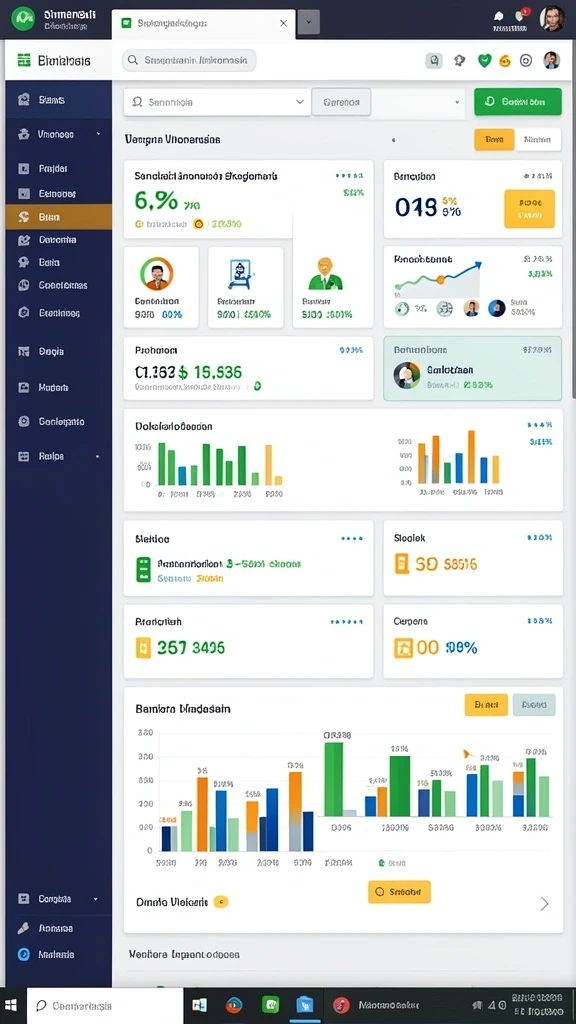Open the shield icon with red badge
The height and width of the screenshot is (1024, 576).
coord(521,16)
